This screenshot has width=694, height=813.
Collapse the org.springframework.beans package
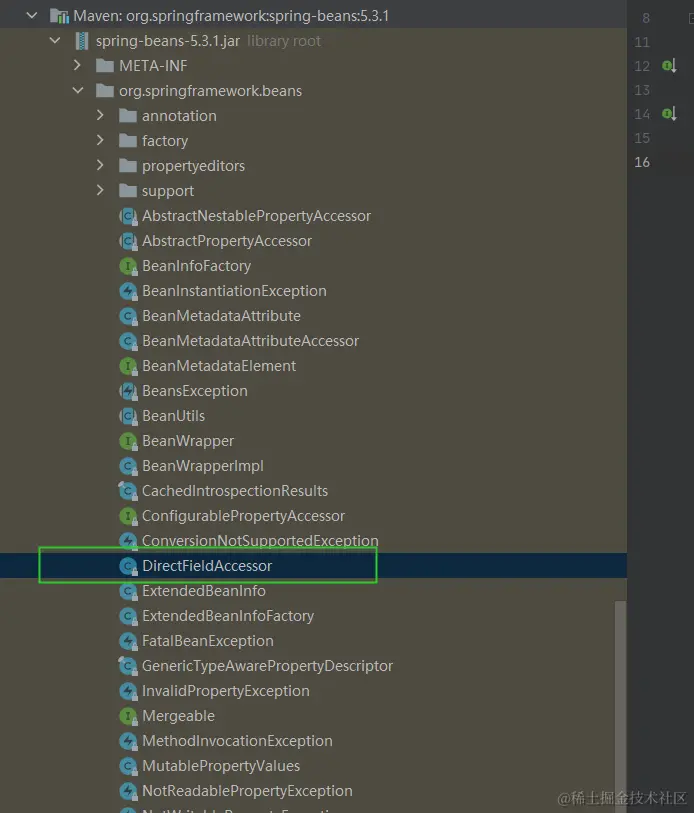coord(78,90)
